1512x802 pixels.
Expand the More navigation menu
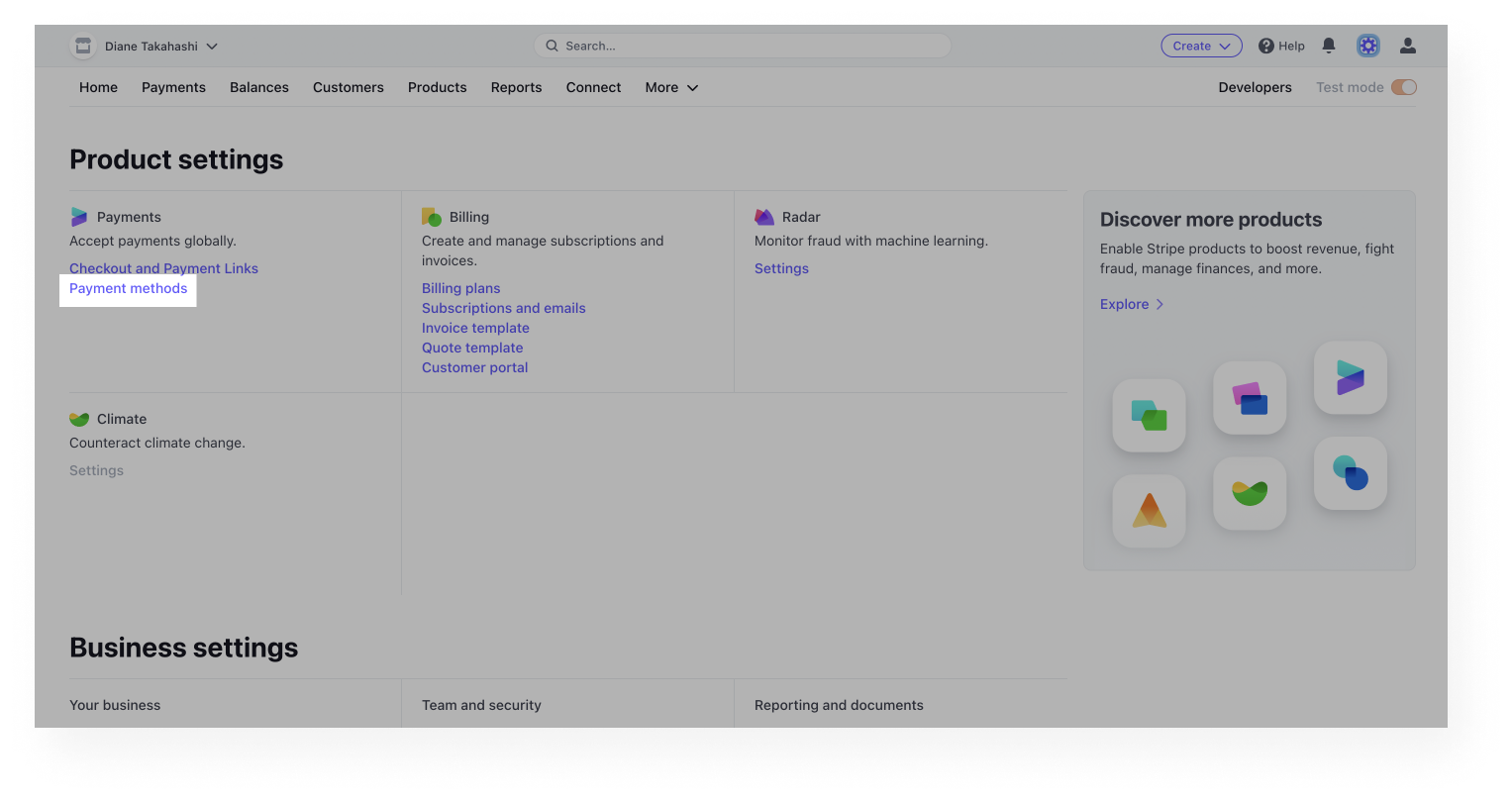(x=671, y=87)
